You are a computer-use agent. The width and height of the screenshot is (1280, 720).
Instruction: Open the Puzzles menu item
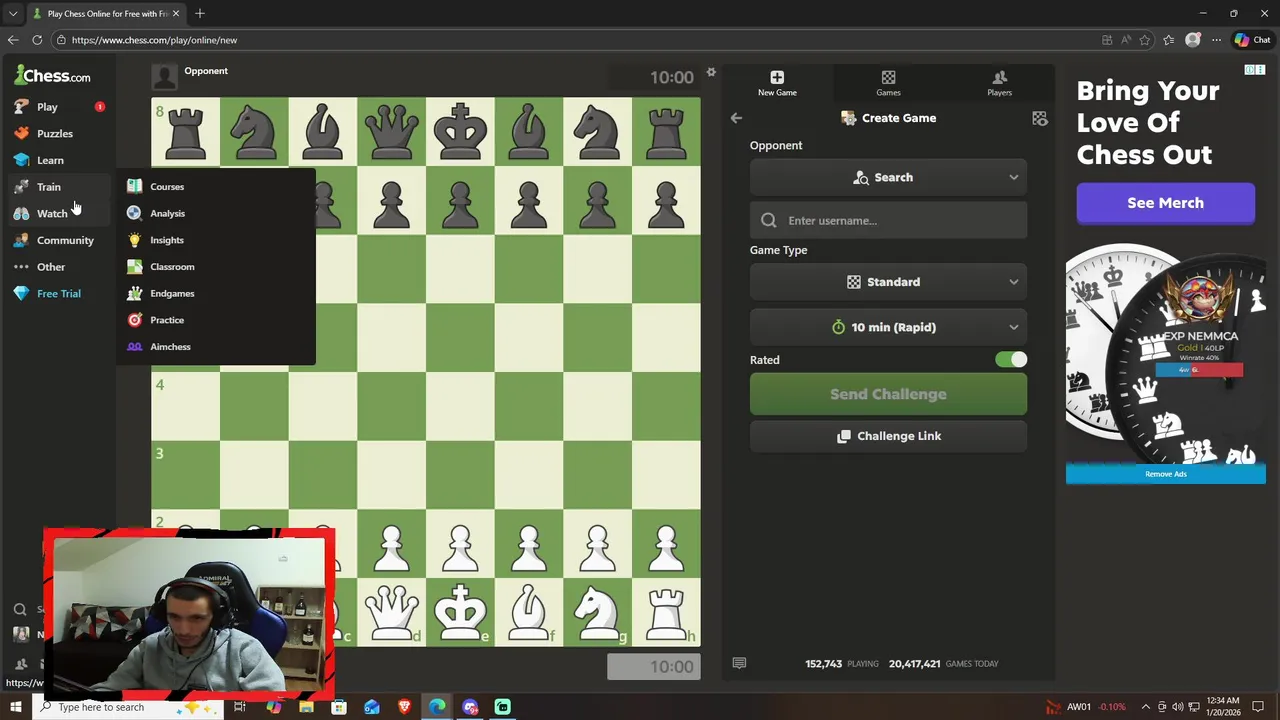tap(55, 133)
